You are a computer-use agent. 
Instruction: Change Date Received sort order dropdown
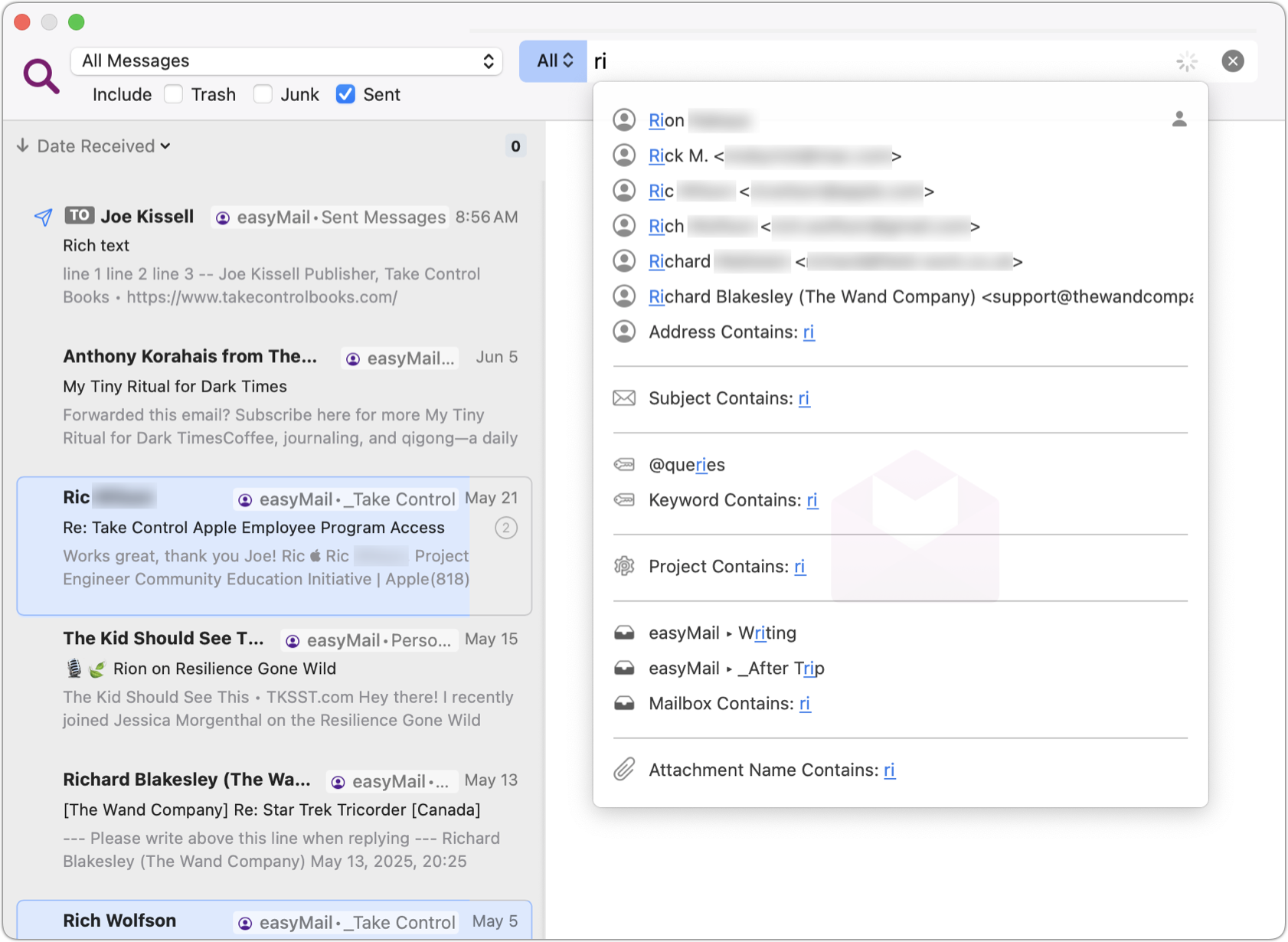[x=103, y=146]
